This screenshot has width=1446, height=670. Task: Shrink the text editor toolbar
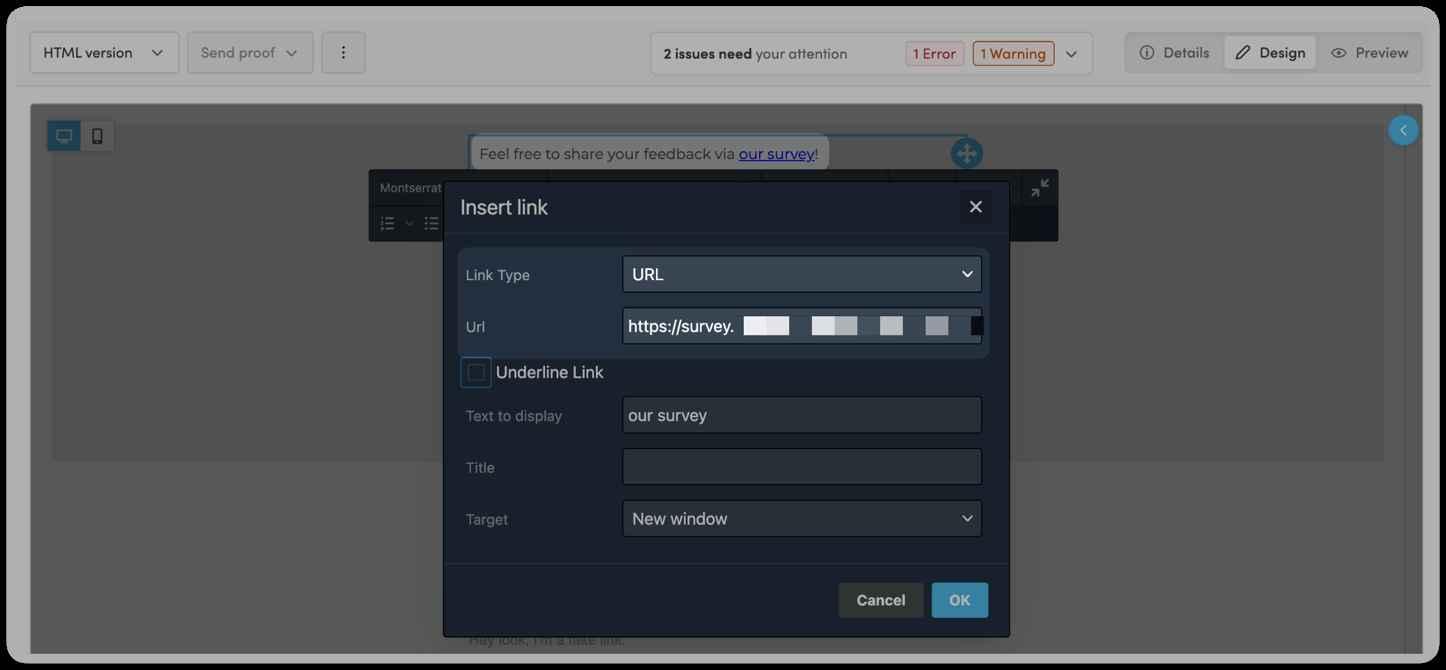point(1040,187)
